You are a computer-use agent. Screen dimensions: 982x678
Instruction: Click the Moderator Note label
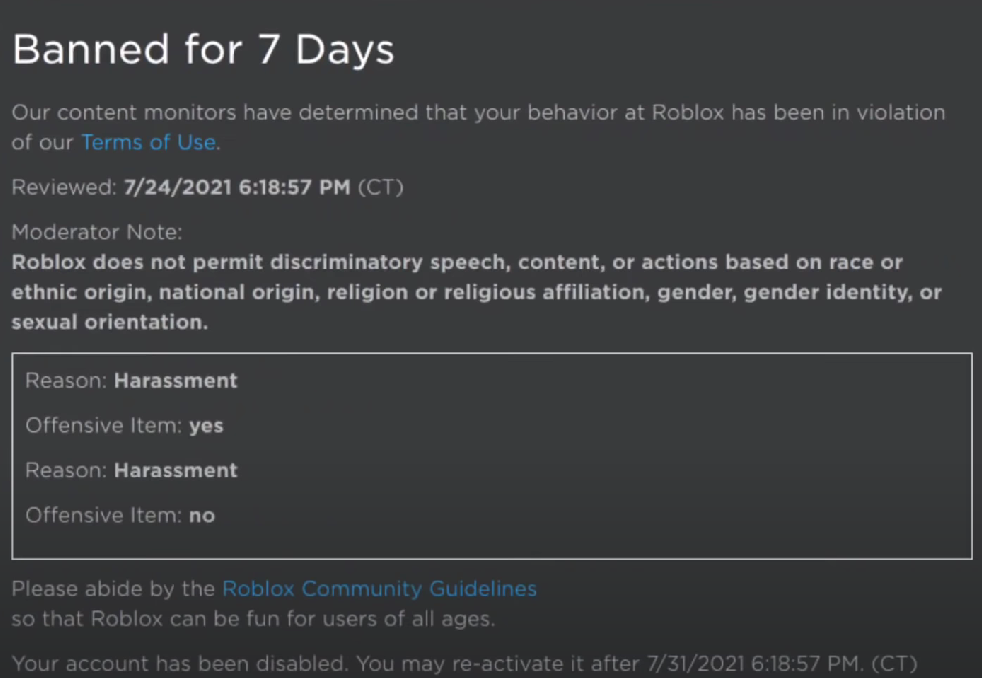(x=97, y=232)
